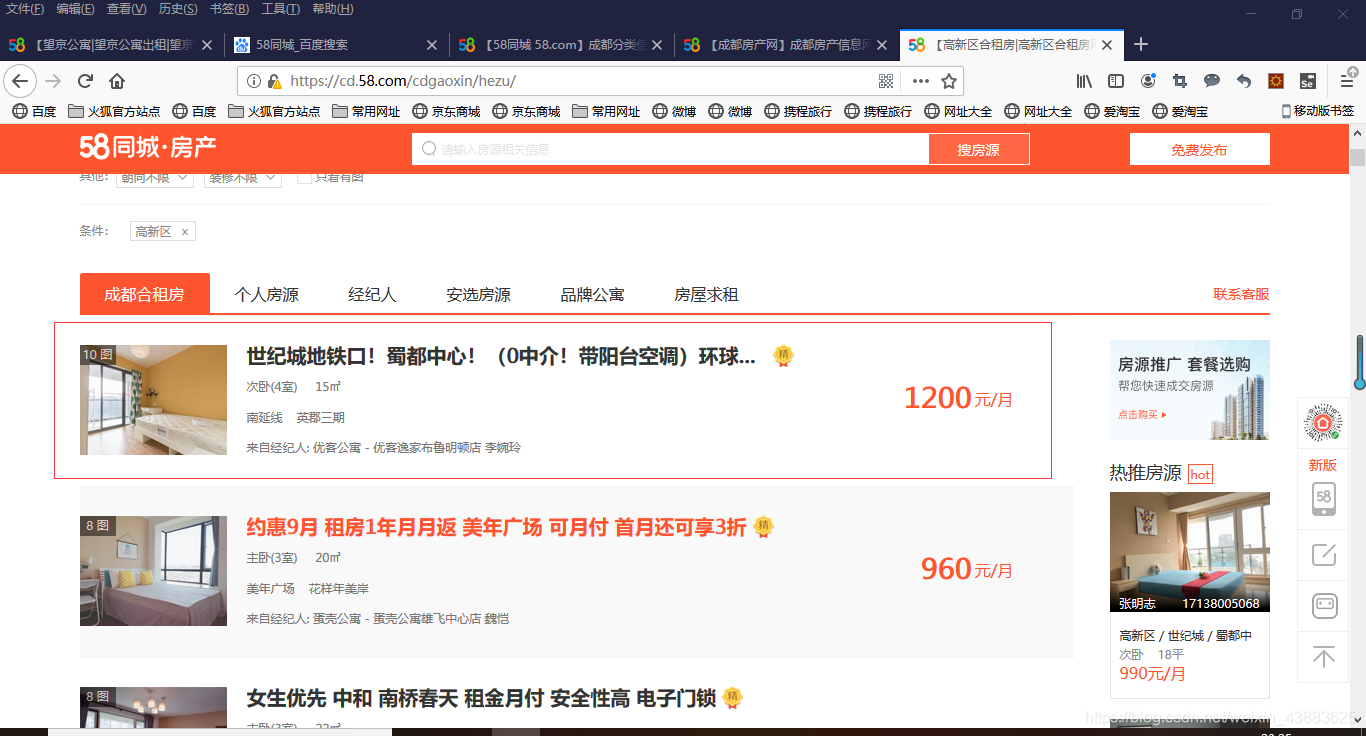Start the screenshot crop tool
The image size is (1366, 736).
coord(1180,81)
